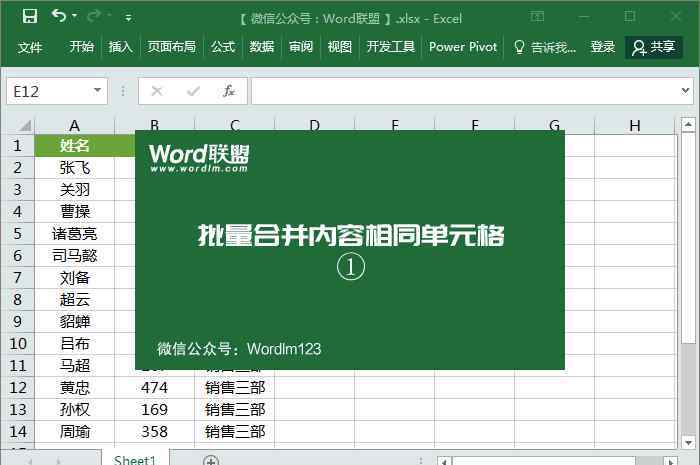This screenshot has width=700, height=465.
Task: Click cell containing 曹操
Action: pos(75,212)
